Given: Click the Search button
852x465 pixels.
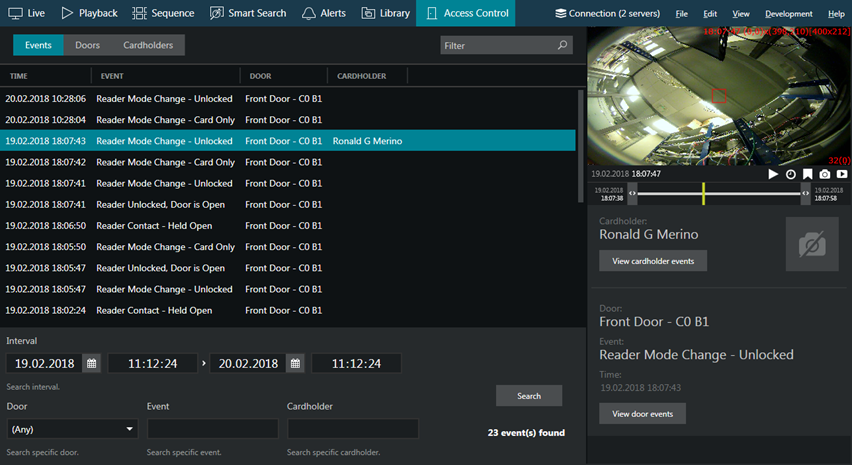Looking at the screenshot, I should tap(529, 395).
